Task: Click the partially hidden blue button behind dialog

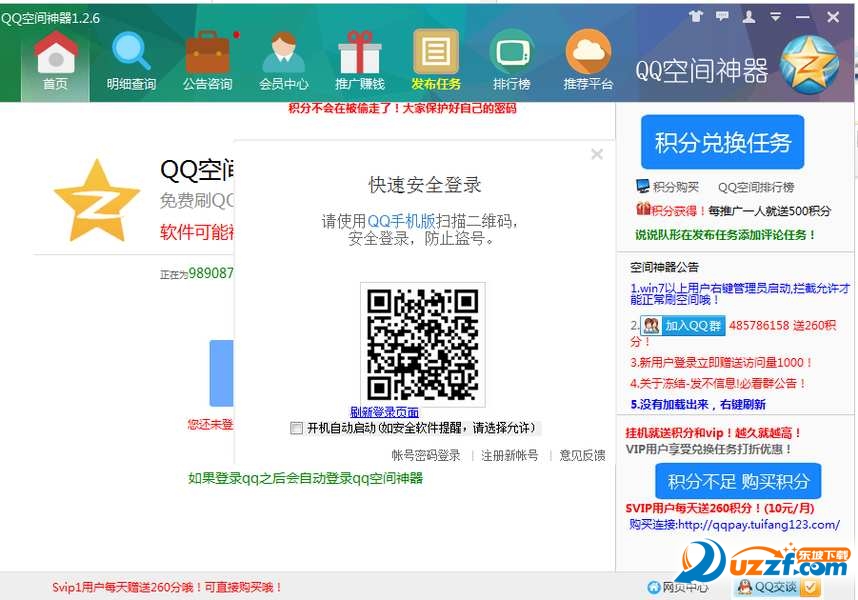Action: pos(221,373)
